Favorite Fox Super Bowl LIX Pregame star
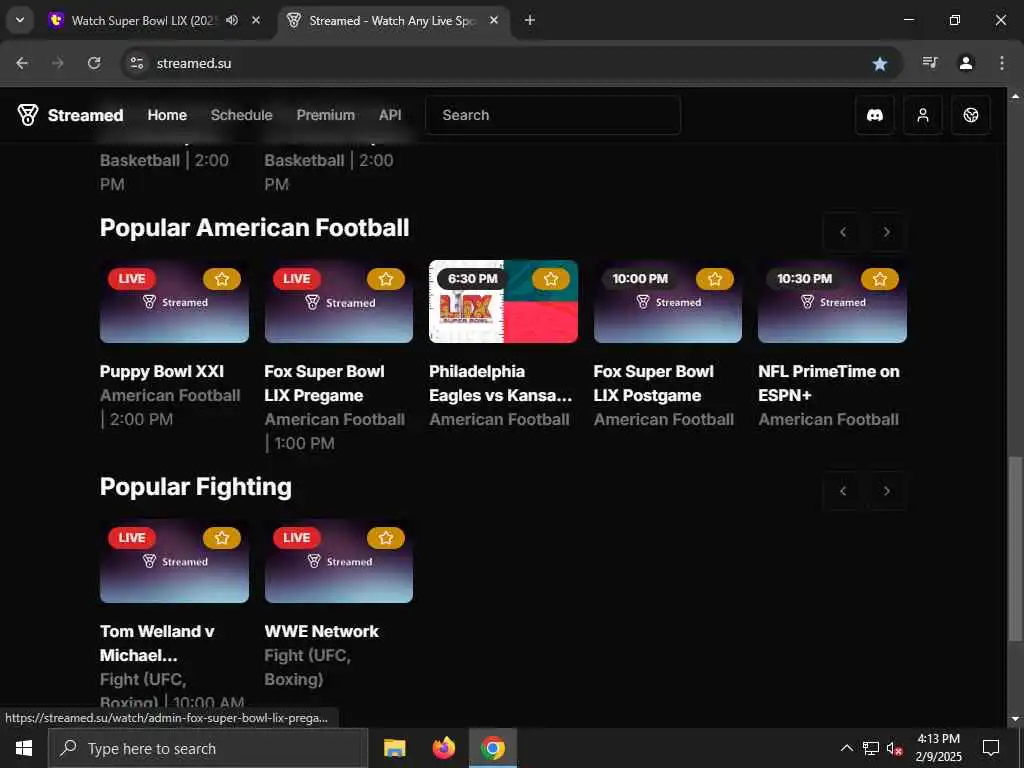The height and width of the screenshot is (768, 1024). coord(386,279)
